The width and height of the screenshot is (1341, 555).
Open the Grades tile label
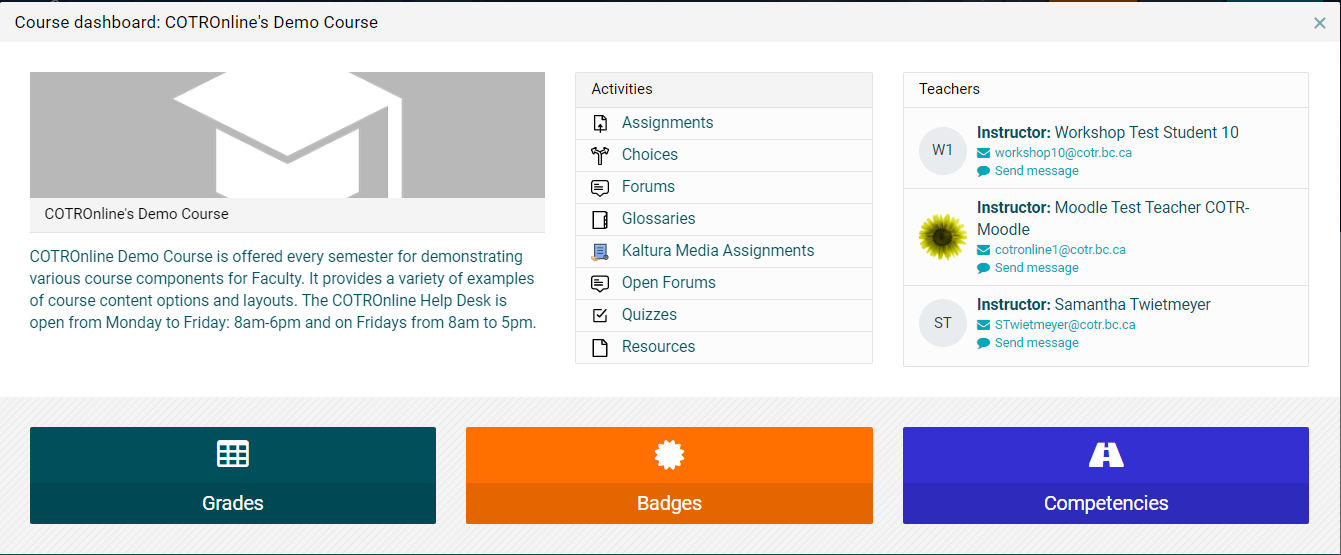[x=233, y=503]
